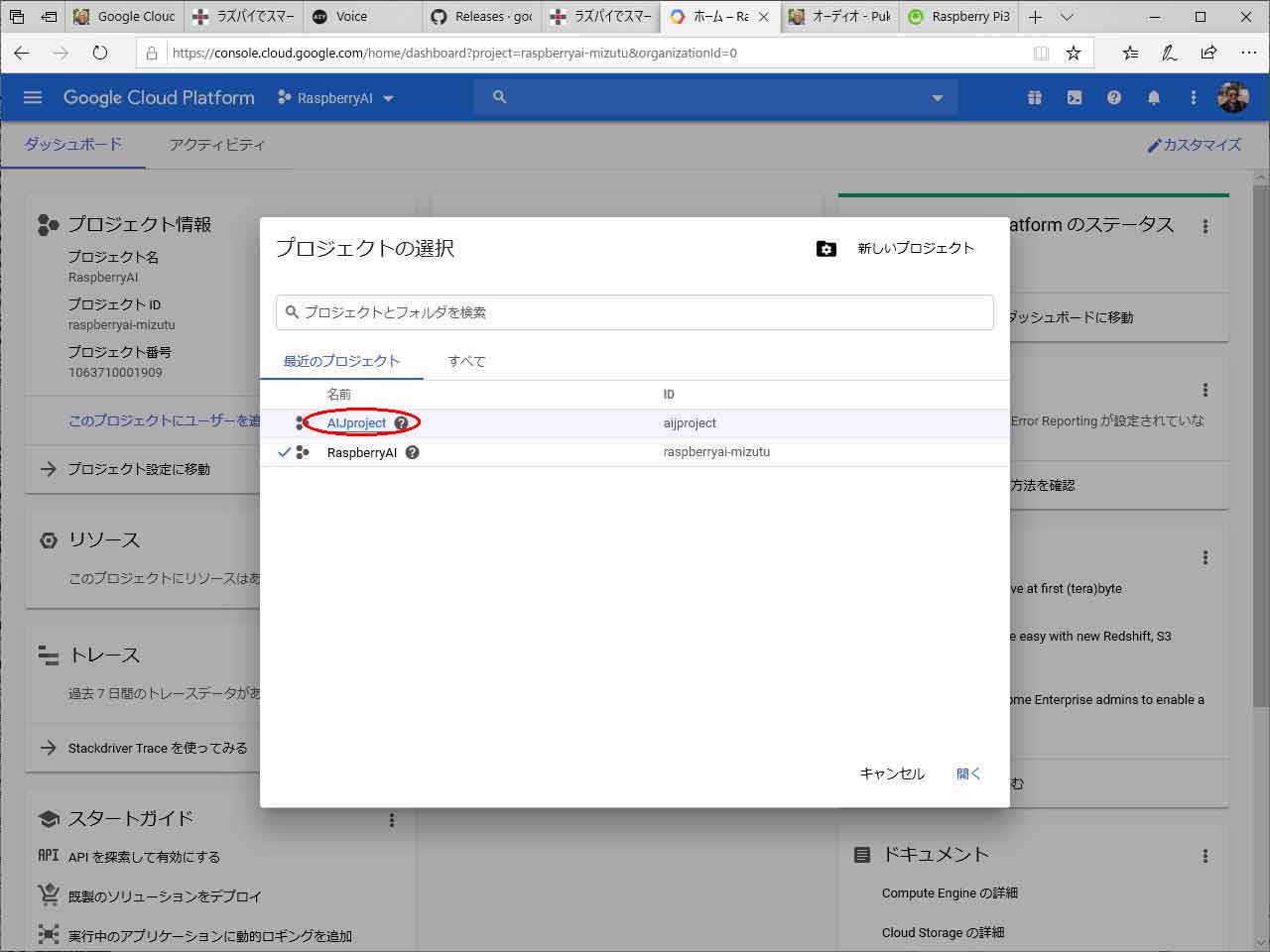The image size is (1270, 952).
Task: Click the site lock icon in address bar
Action: coord(152,54)
